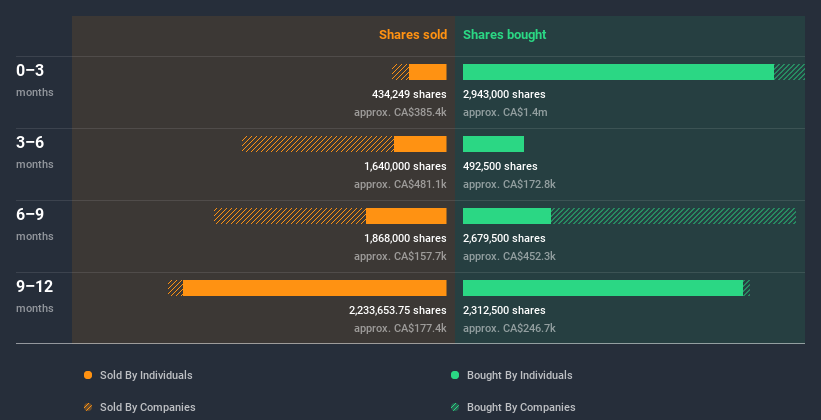
Task: Select the Bought By Individuals legend label
Action: tap(519, 375)
